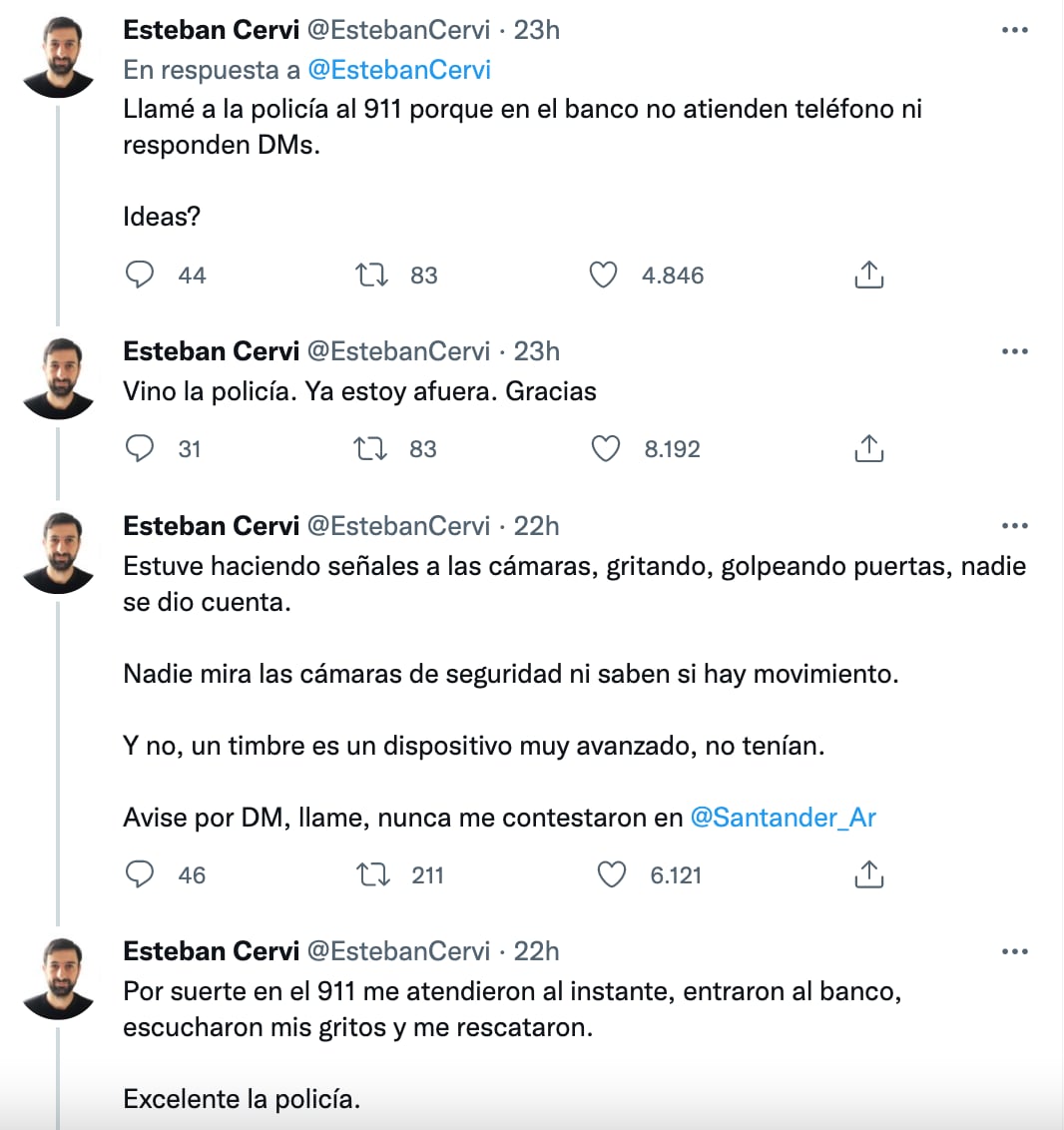The height and width of the screenshot is (1130, 1064).
Task: Open more options on the first tweet
Action: [x=1015, y=30]
